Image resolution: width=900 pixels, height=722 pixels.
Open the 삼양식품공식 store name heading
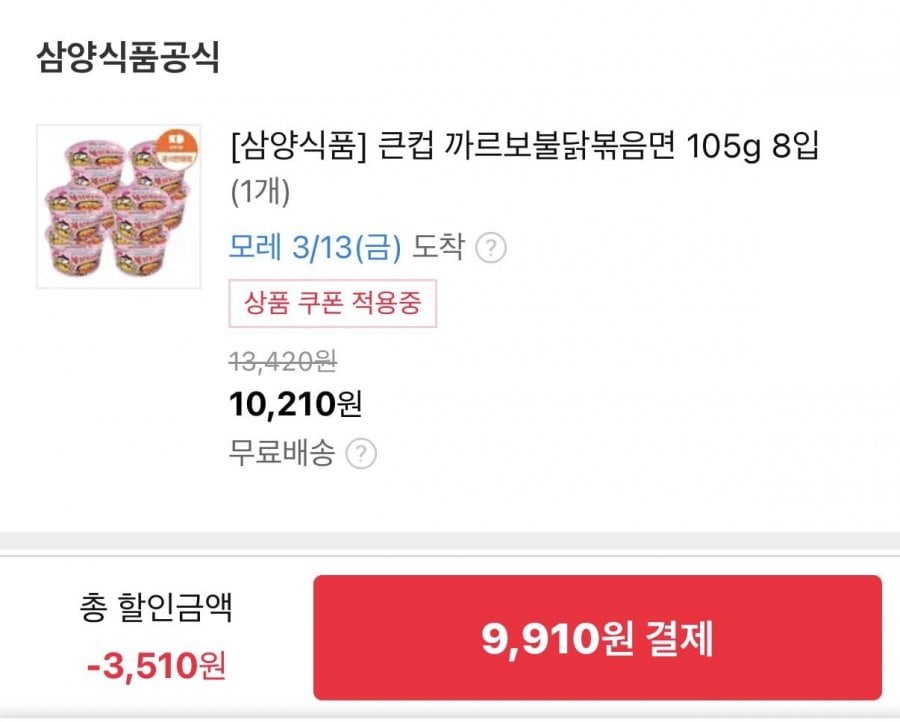[127, 57]
